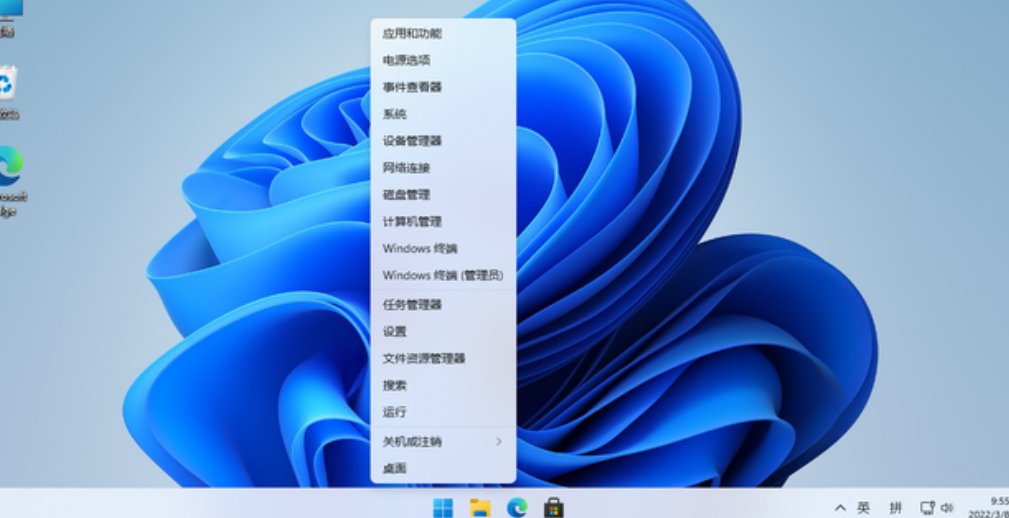Click the network icon in system tray
1009x518 pixels.
tap(927, 508)
